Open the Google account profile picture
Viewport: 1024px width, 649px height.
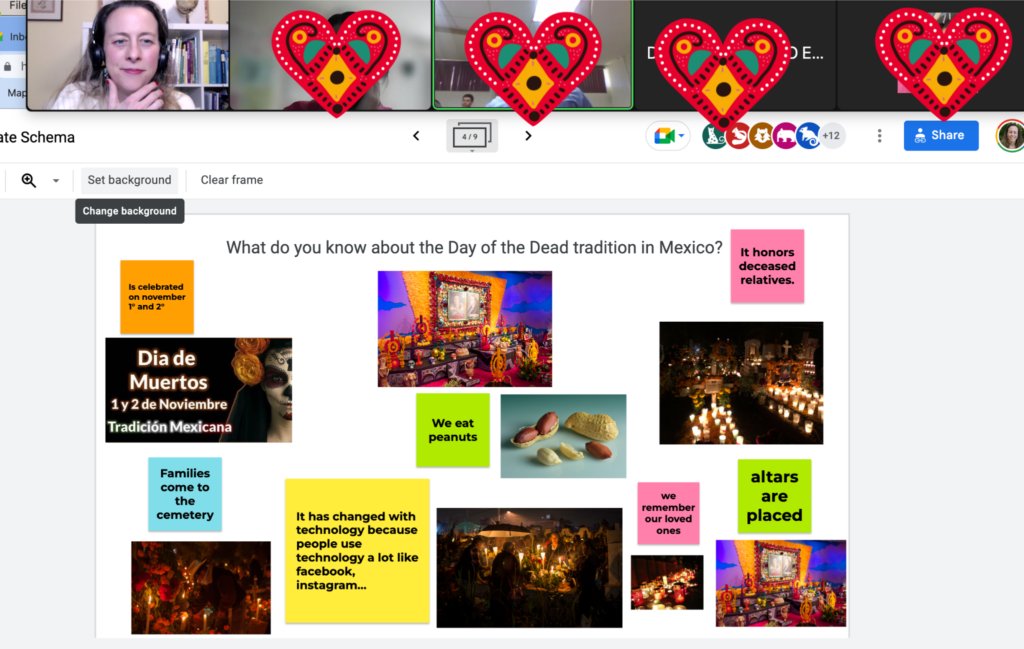click(x=1010, y=136)
